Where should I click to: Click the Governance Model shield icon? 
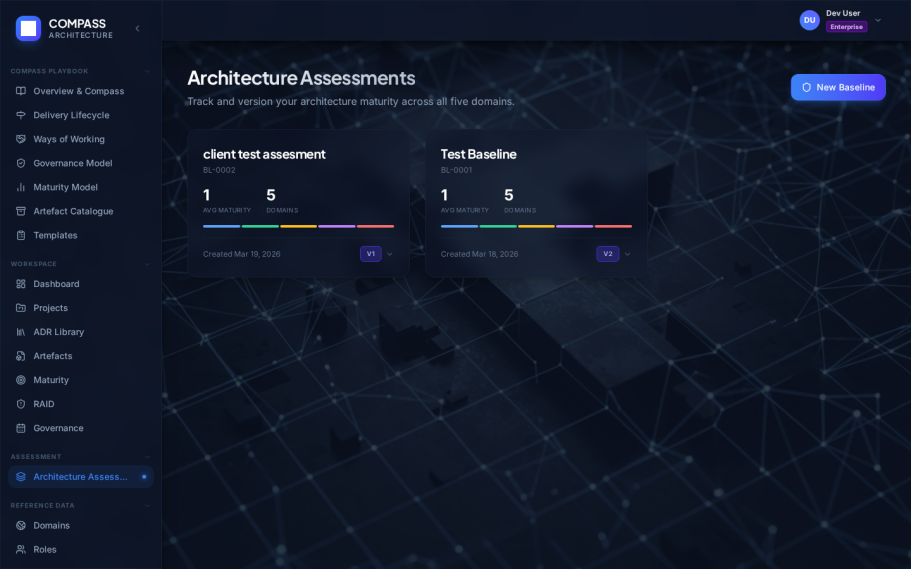tap(21, 163)
